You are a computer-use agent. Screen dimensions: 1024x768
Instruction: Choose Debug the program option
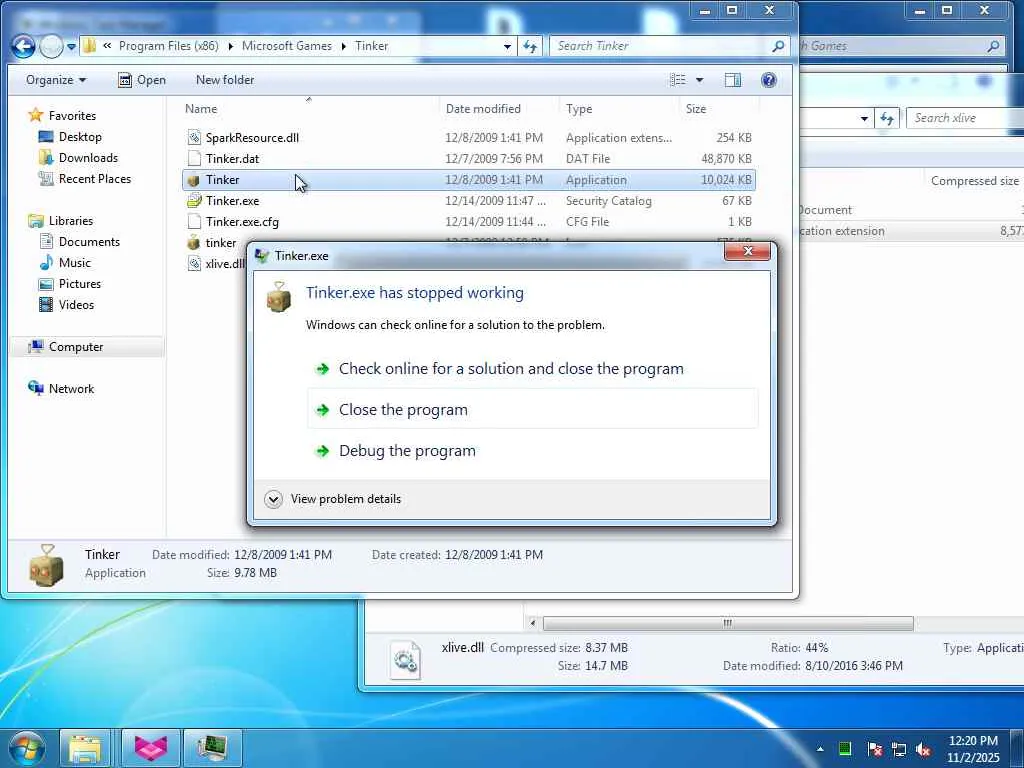(532, 451)
